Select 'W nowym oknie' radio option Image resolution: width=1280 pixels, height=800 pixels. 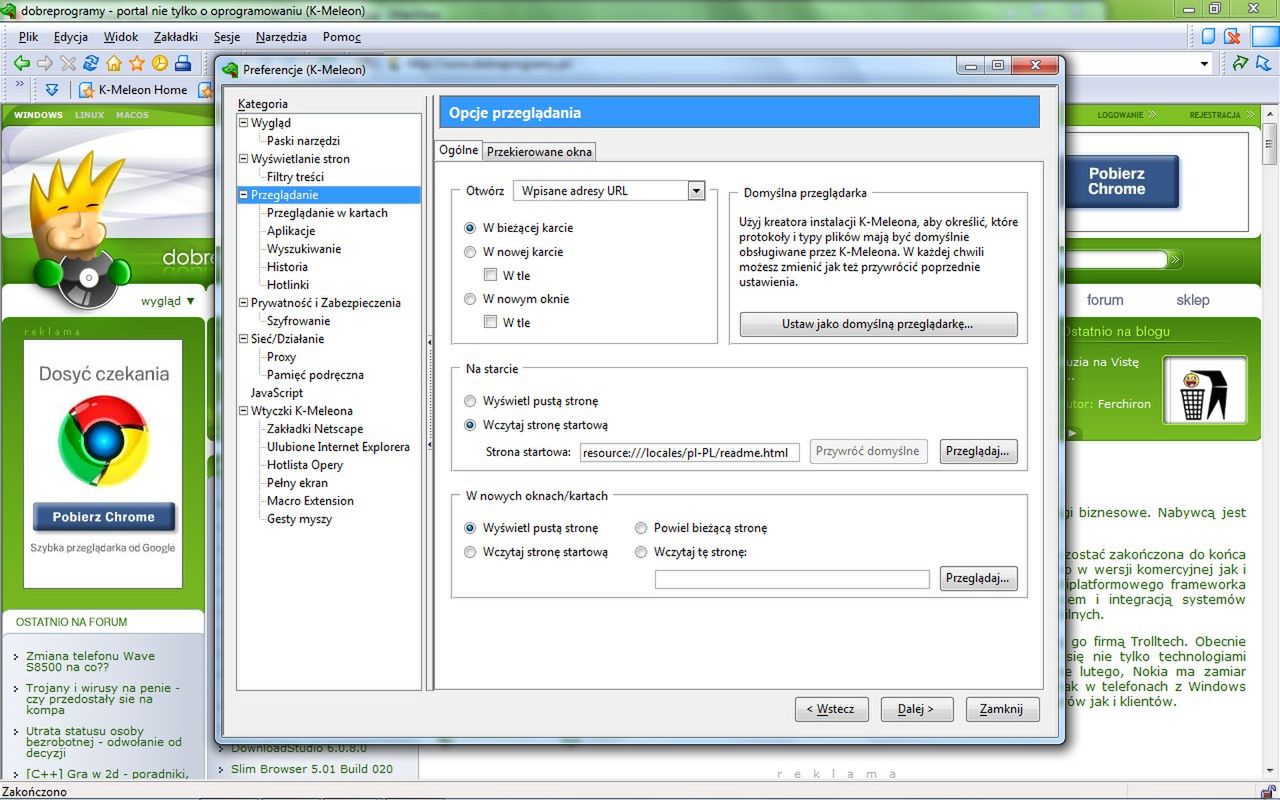tap(470, 299)
